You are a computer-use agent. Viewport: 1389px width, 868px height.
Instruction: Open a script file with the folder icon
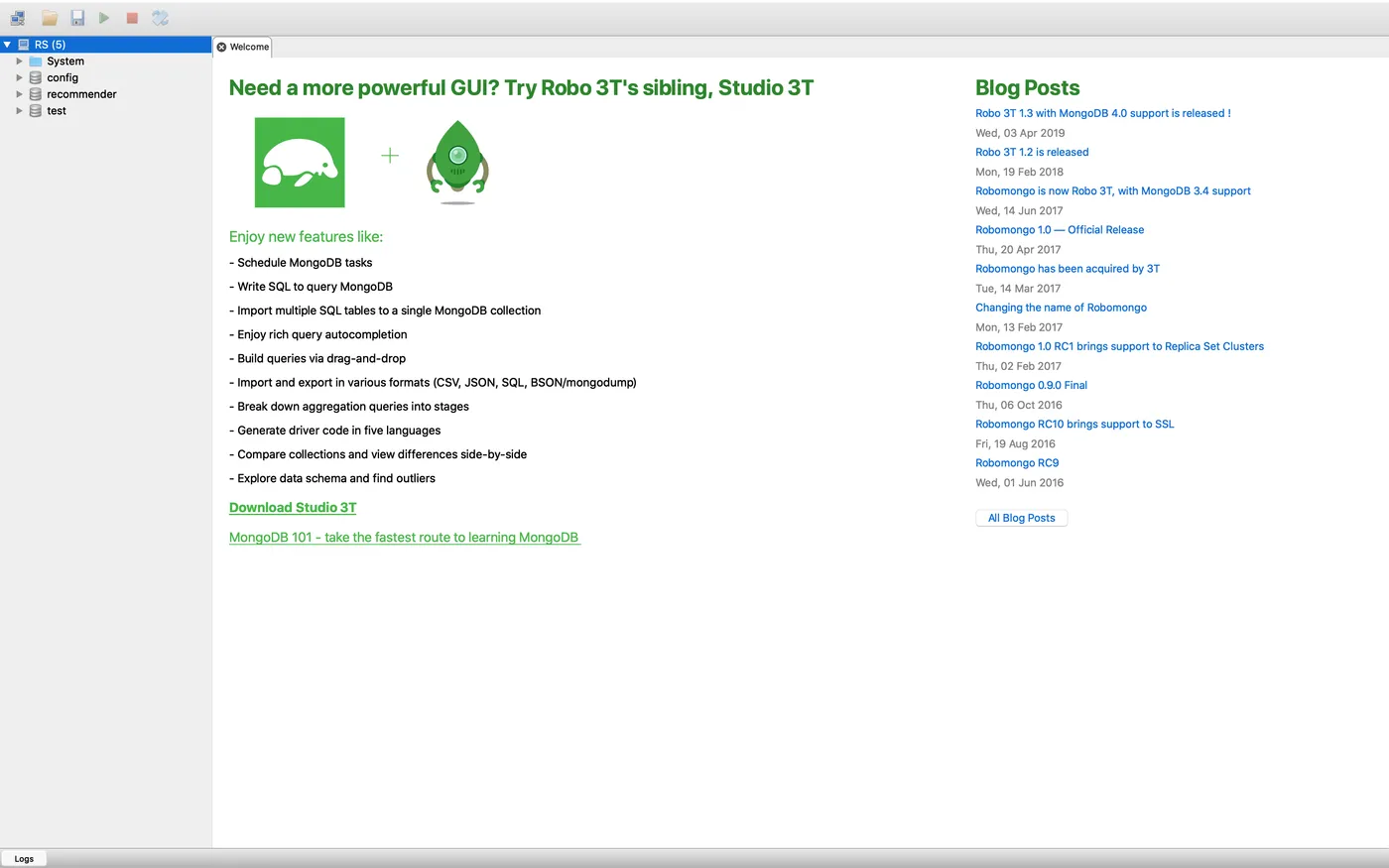50,18
